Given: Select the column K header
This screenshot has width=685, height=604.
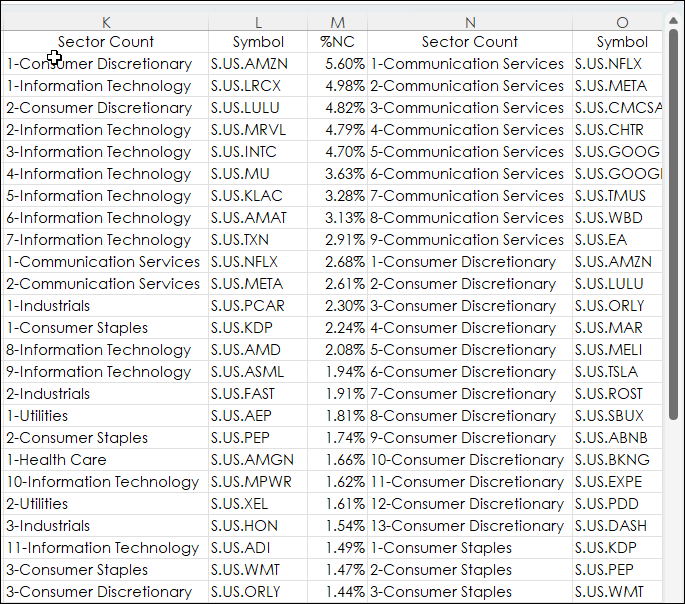Looking at the screenshot, I should pos(105,21).
